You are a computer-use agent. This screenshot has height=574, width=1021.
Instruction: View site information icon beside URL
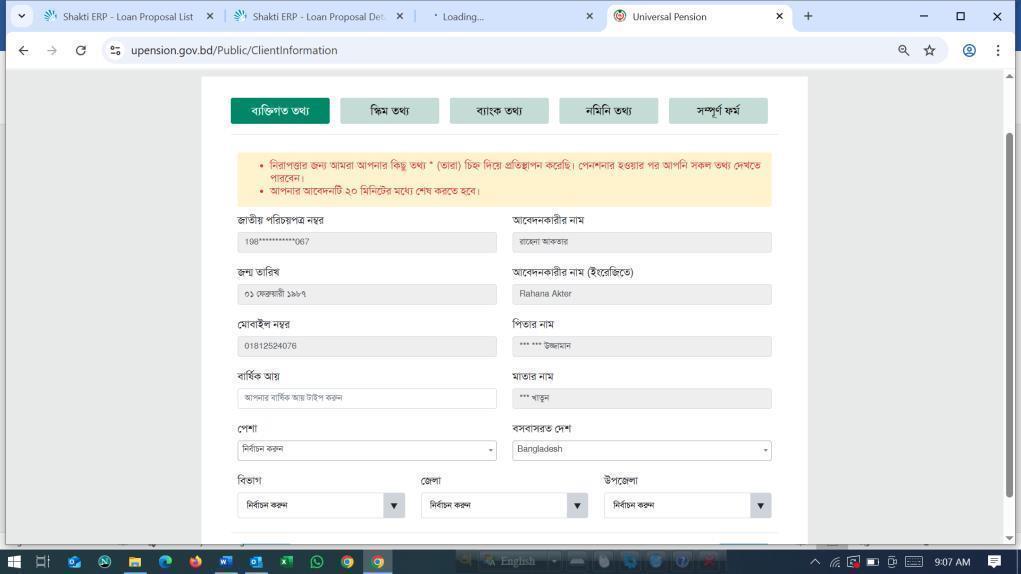click(115, 50)
